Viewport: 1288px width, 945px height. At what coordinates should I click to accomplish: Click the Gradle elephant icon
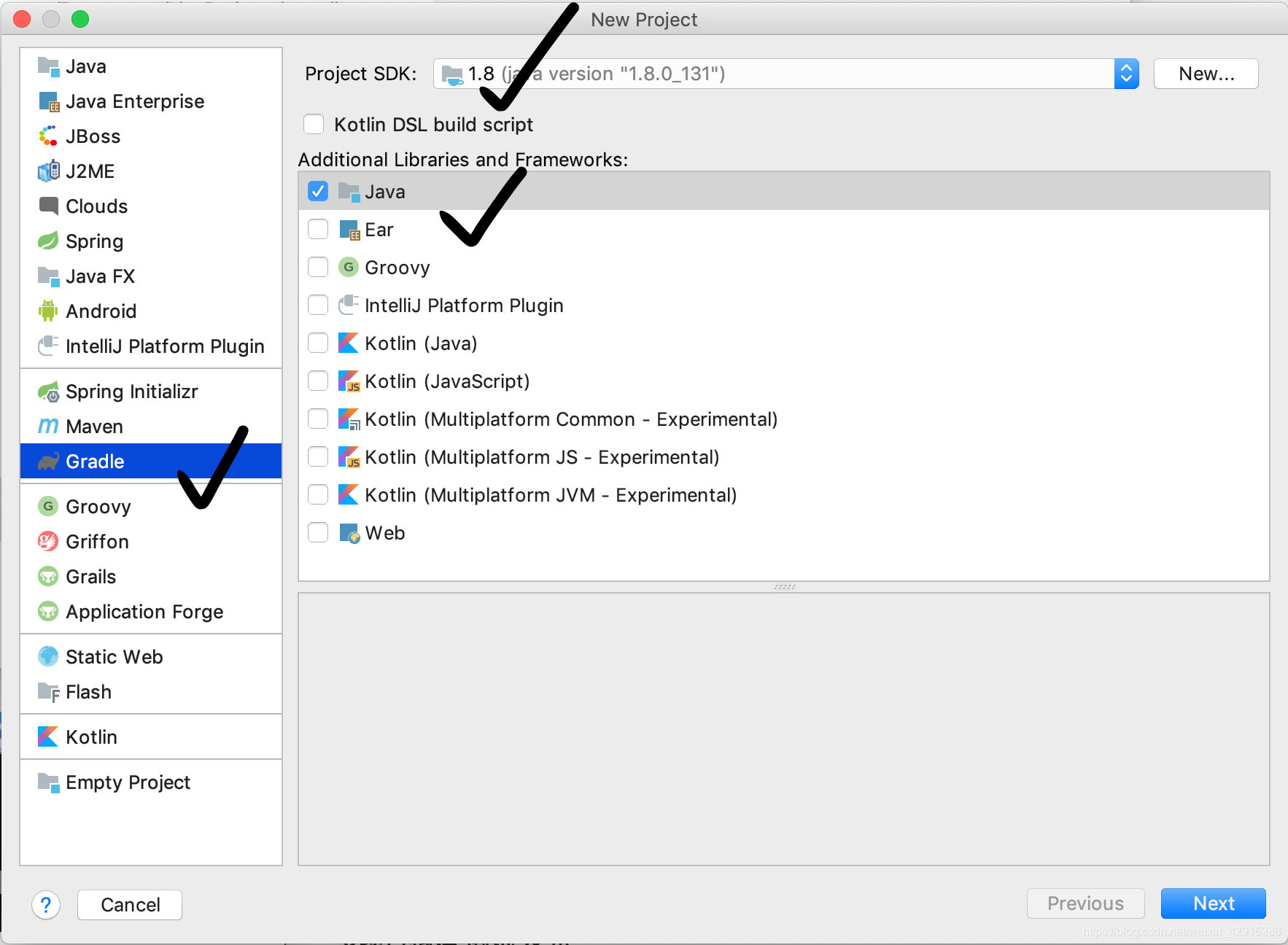click(x=48, y=462)
